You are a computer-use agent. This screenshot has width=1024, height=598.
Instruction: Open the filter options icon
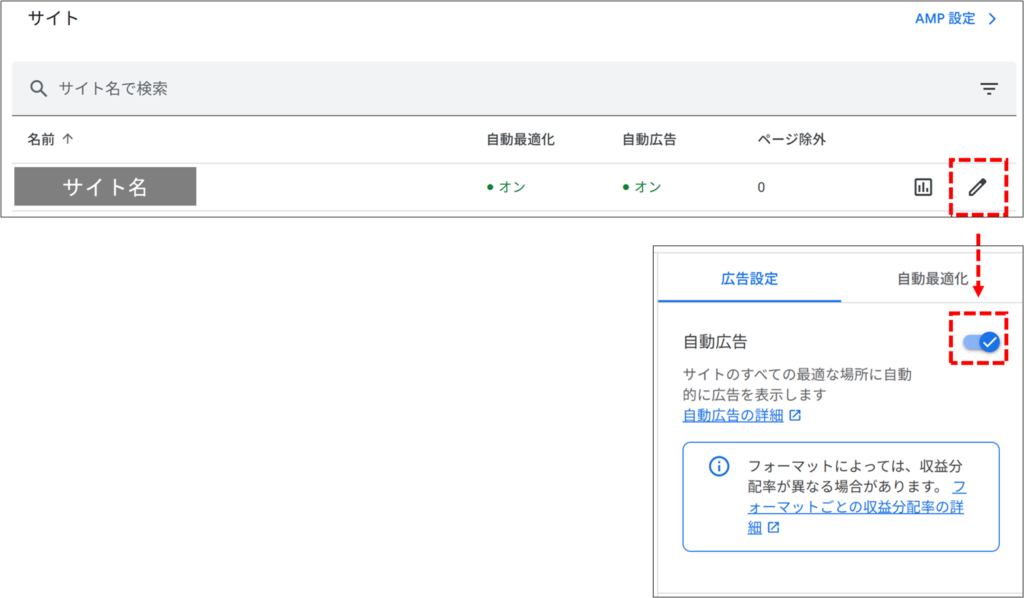pos(989,88)
